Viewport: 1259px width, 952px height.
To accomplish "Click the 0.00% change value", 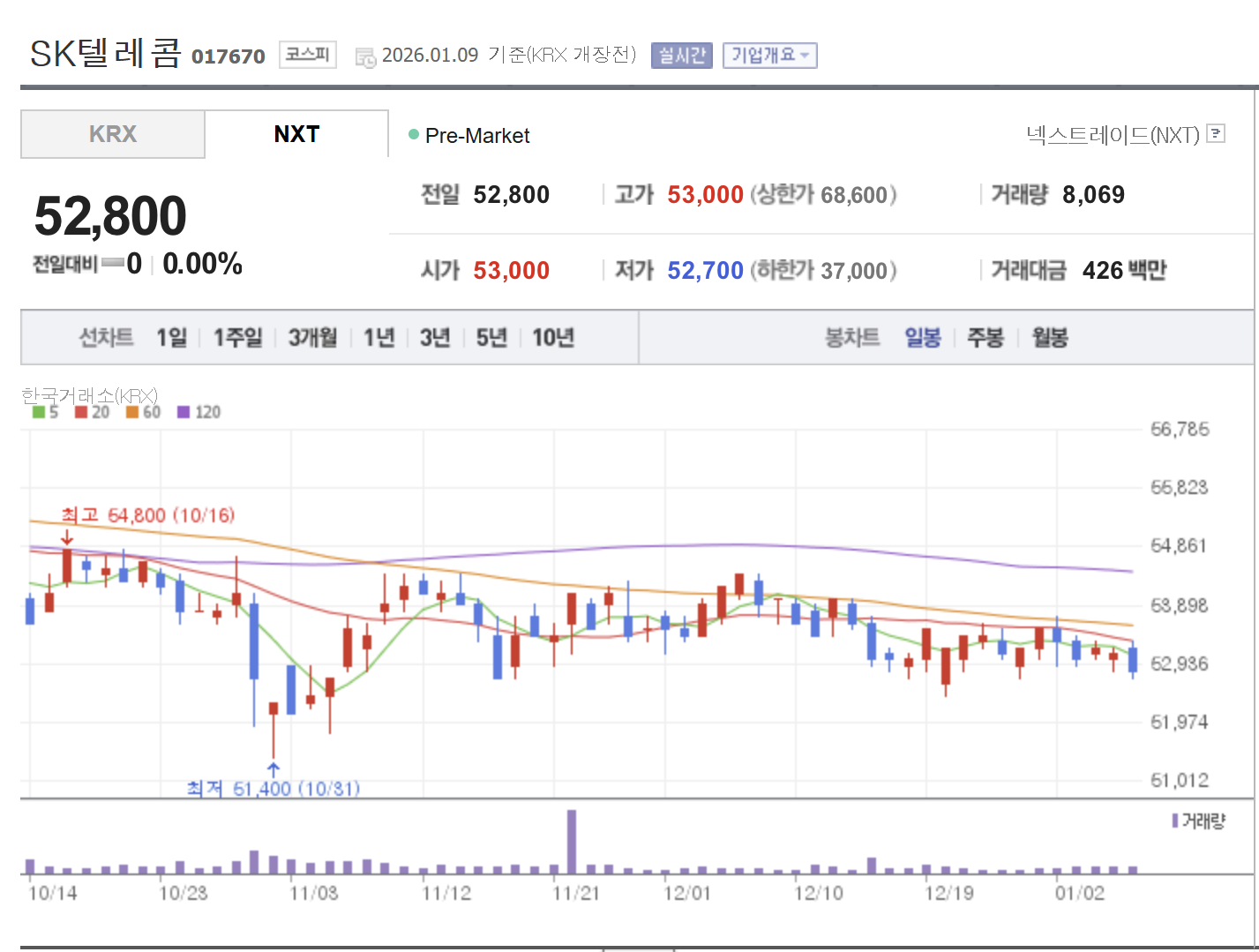I will [202, 264].
